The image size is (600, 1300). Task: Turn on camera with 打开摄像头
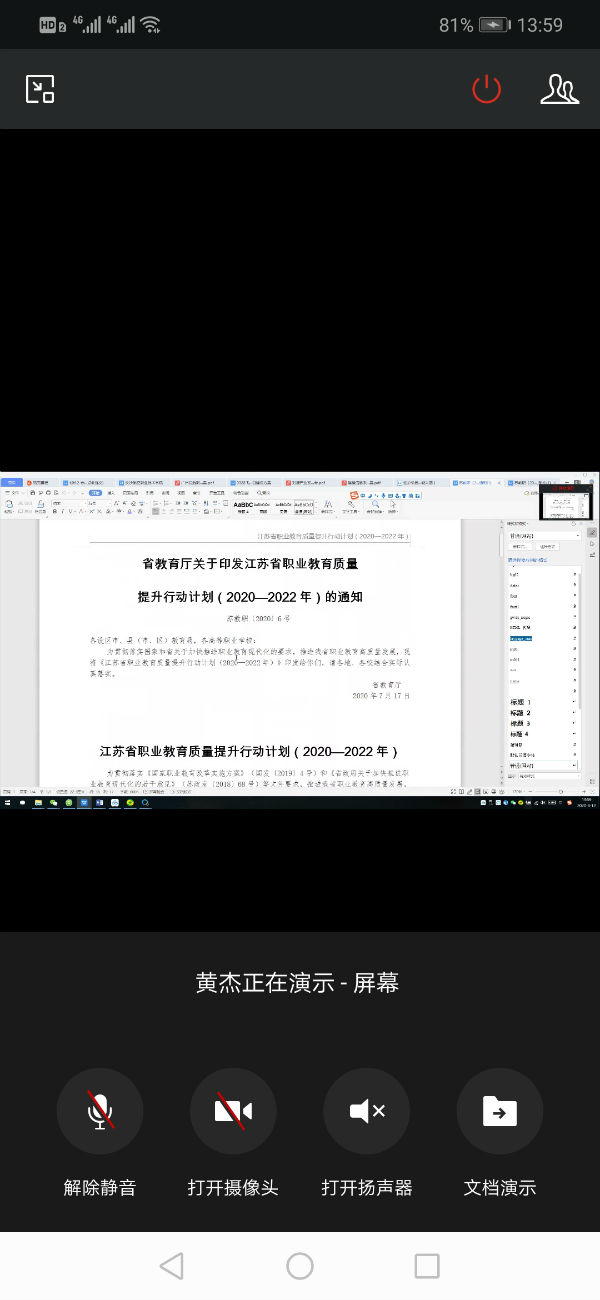point(233,1112)
